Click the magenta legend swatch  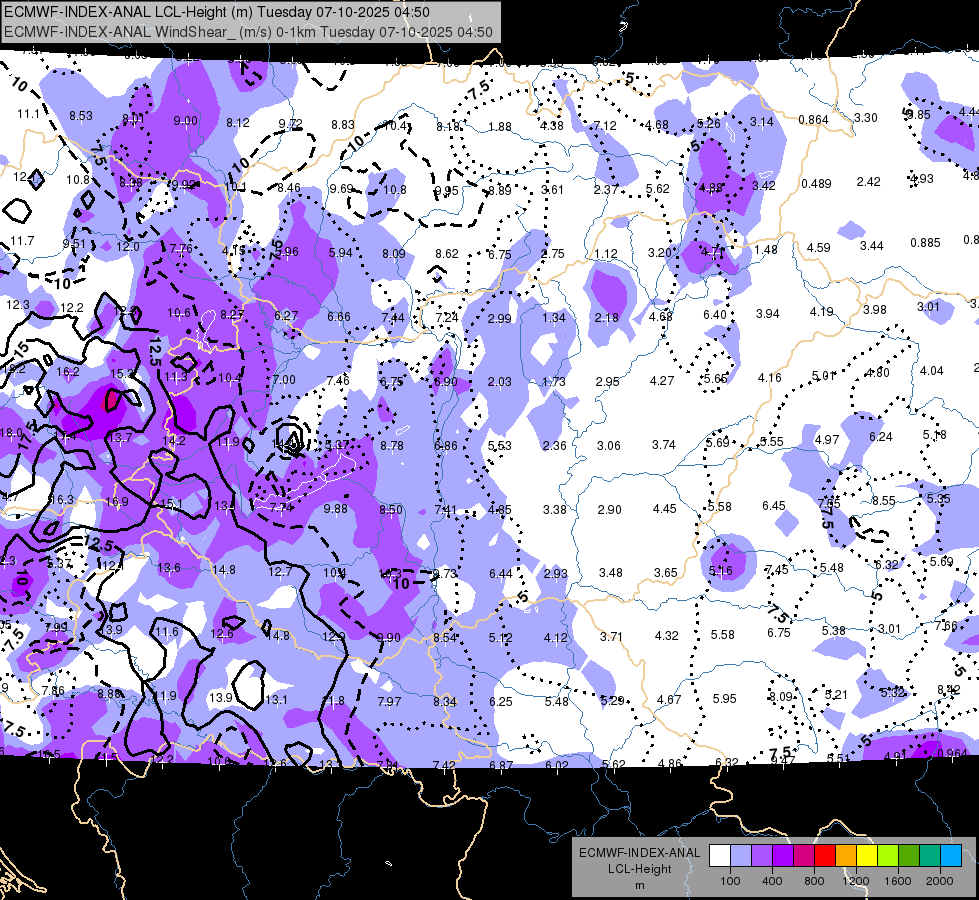tap(804, 856)
